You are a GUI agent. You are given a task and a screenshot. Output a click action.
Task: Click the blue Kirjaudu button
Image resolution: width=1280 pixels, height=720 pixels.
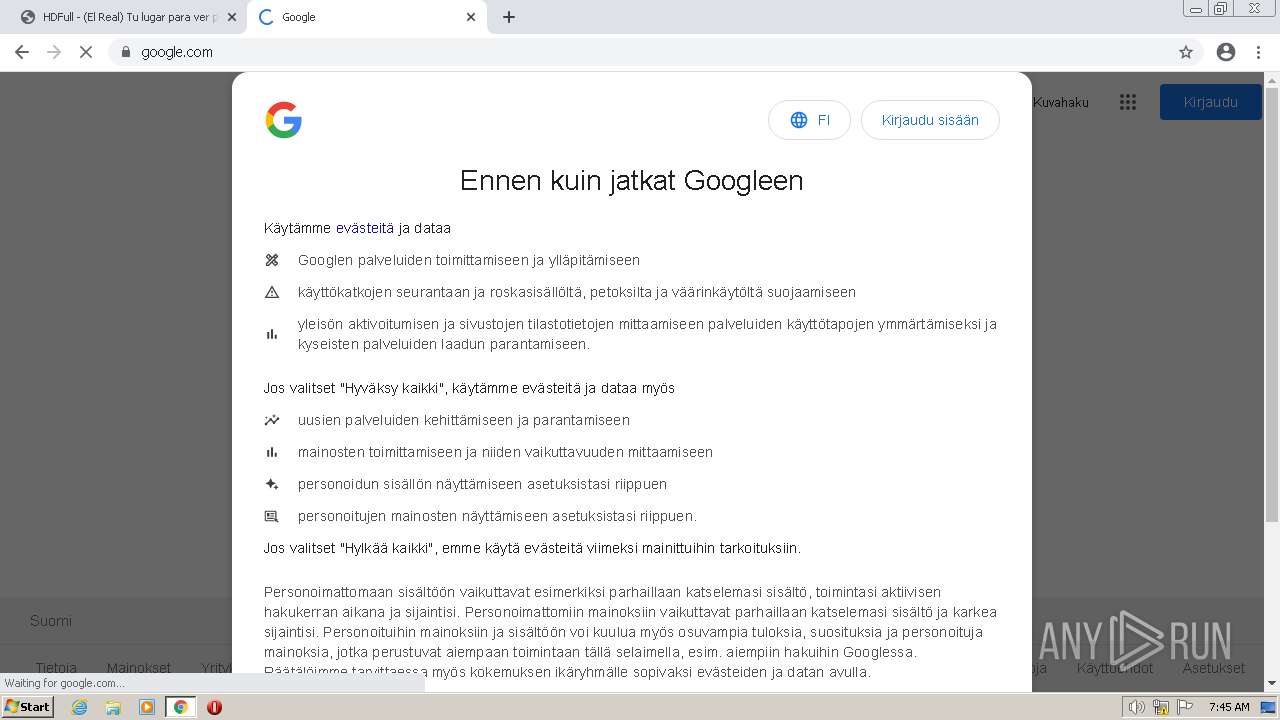pos(1210,102)
